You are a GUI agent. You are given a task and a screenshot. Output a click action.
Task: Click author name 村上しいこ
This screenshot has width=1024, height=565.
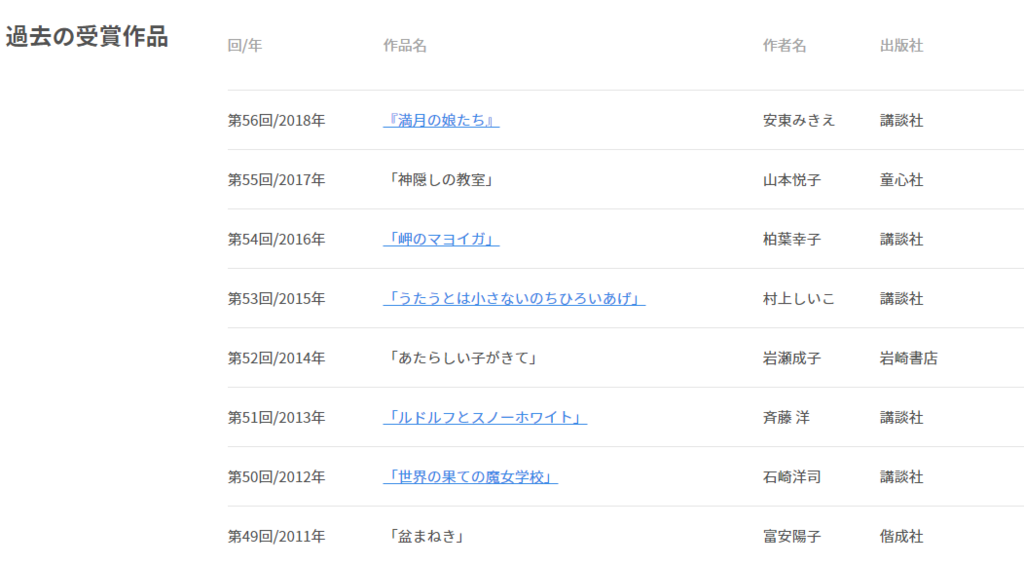tap(799, 299)
